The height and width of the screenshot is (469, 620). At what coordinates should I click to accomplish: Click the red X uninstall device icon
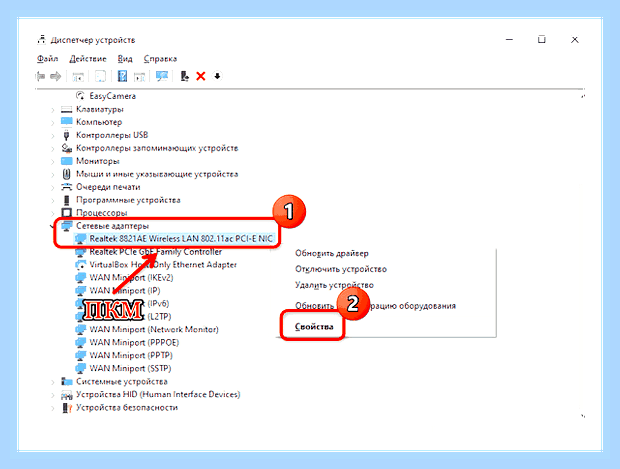coord(201,76)
